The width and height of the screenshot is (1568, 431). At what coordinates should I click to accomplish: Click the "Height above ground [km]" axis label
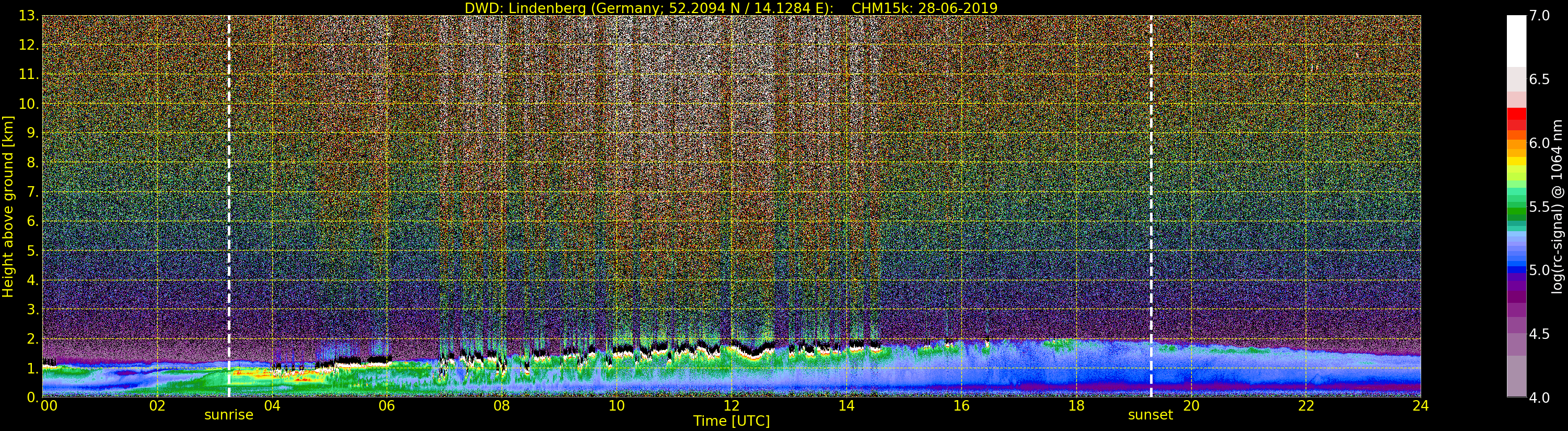pos(8,206)
